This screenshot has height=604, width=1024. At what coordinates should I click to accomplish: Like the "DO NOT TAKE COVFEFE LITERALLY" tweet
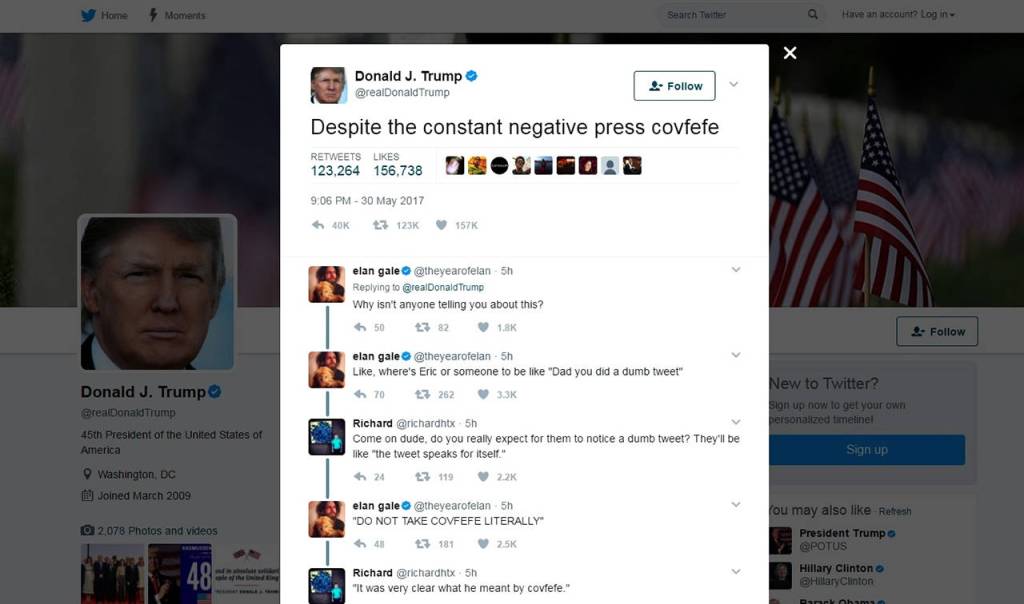click(483, 544)
